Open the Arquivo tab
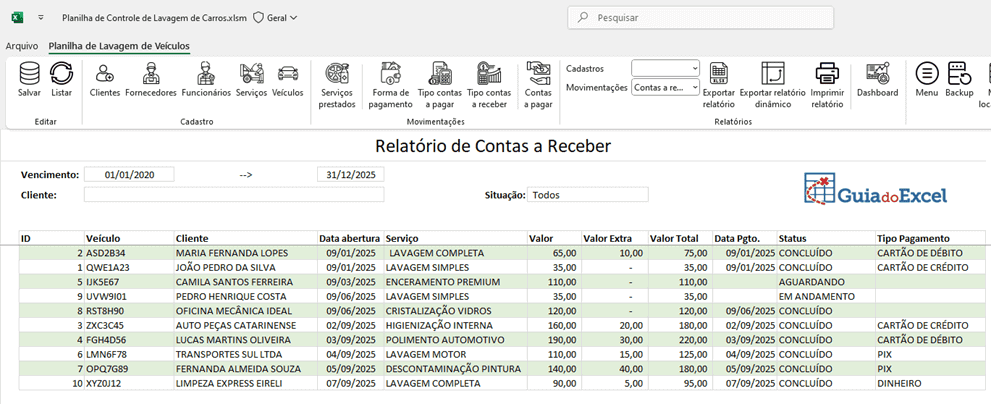The image size is (991, 404). [x=22, y=46]
